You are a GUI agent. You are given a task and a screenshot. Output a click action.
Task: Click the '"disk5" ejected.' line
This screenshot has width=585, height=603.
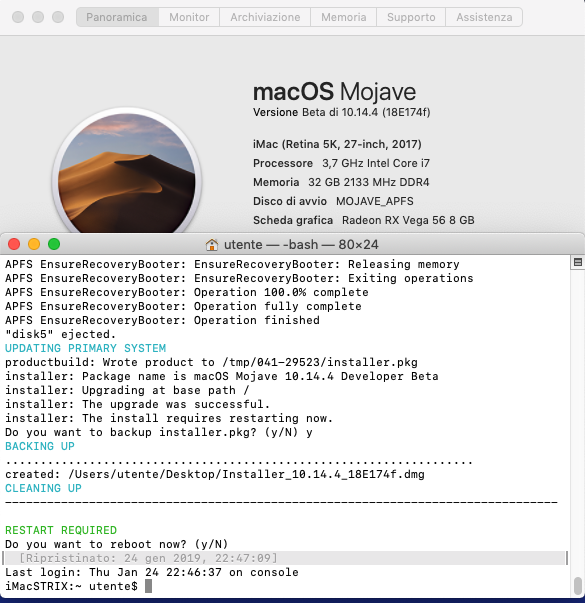(x=60, y=335)
